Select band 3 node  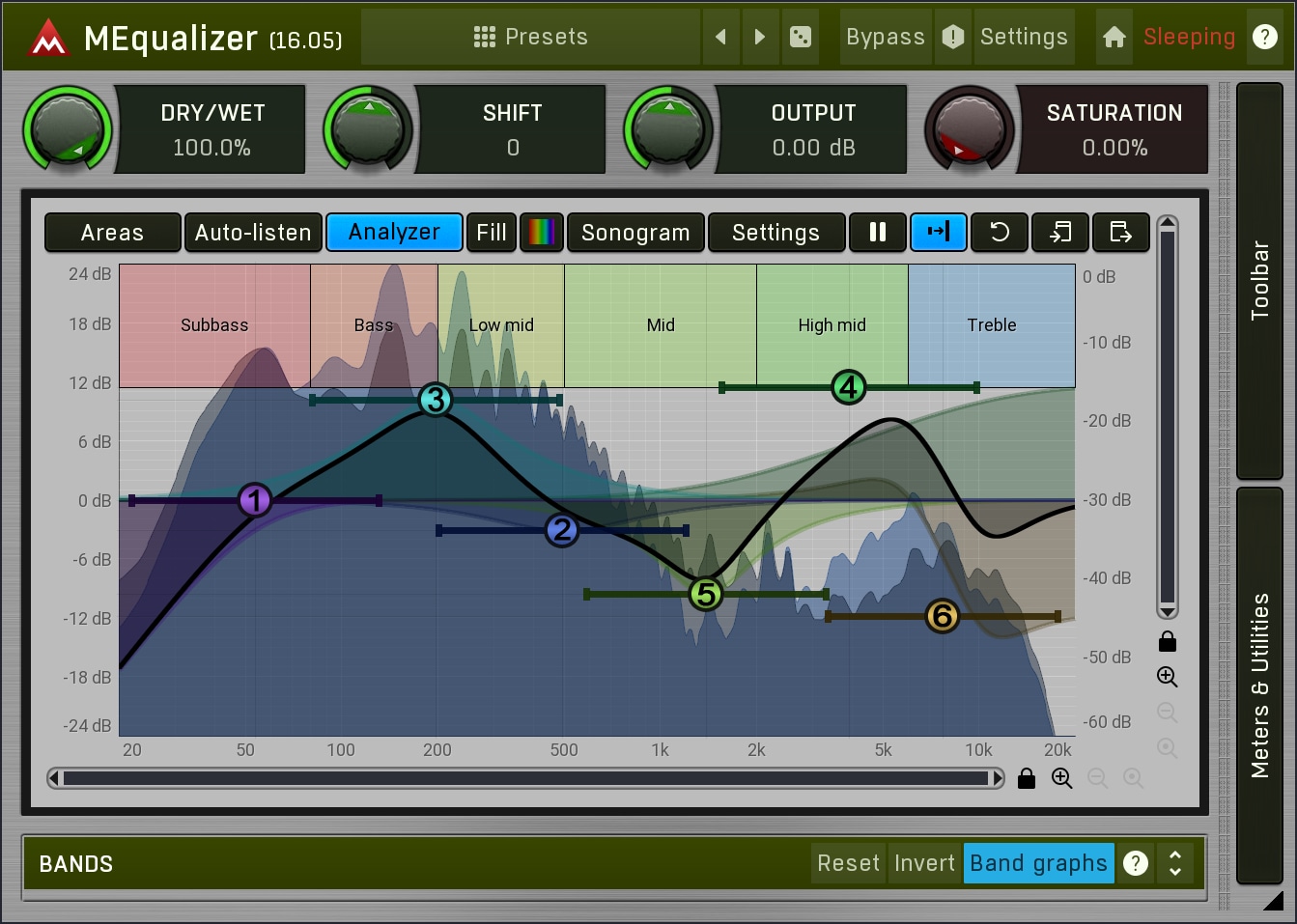tap(436, 400)
